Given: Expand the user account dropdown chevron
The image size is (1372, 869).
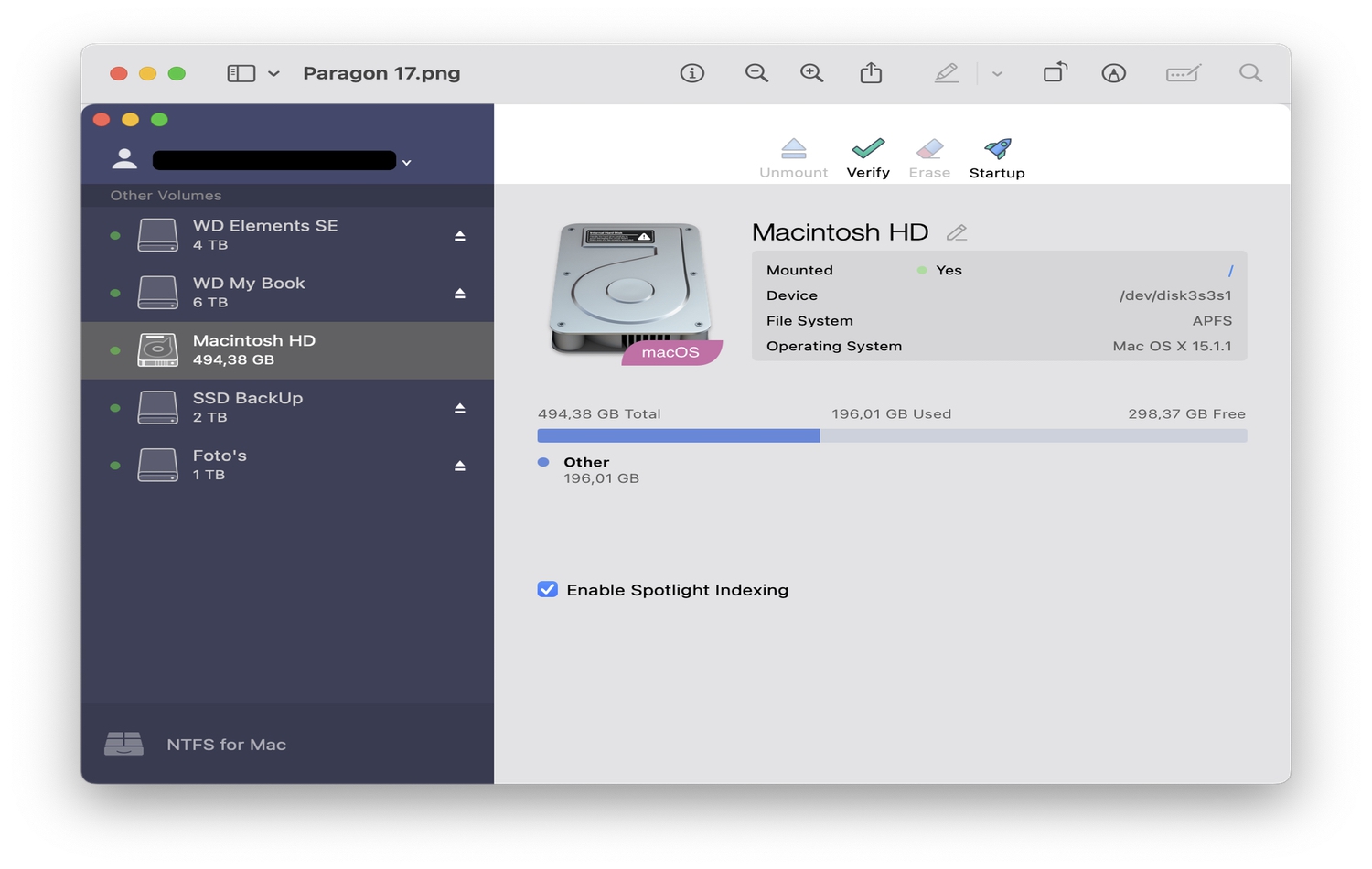Looking at the screenshot, I should pos(407,163).
